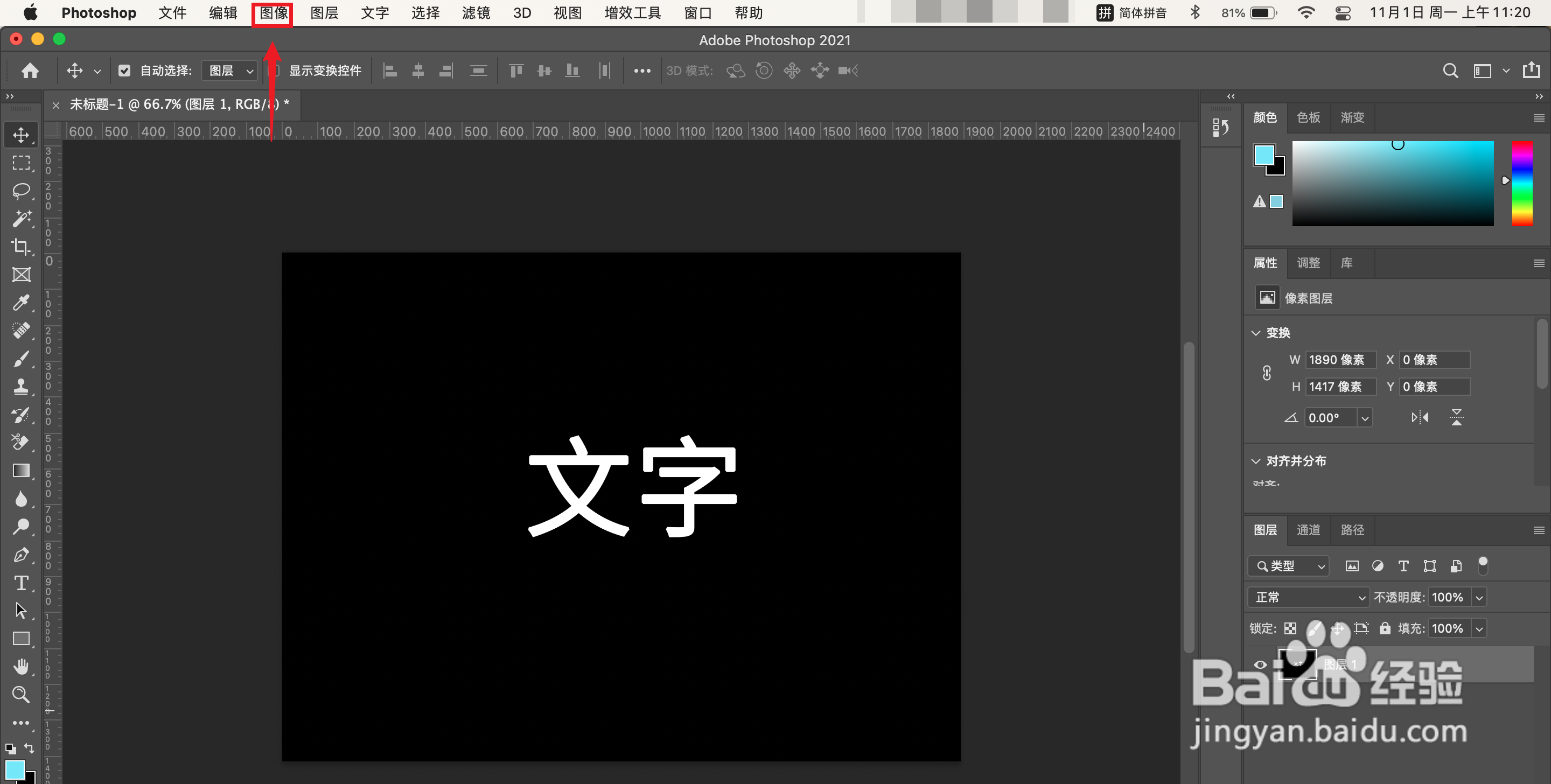Select the Magic Wand tool
The width and height of the screenshot is (1551, 784).
(21, 219)
